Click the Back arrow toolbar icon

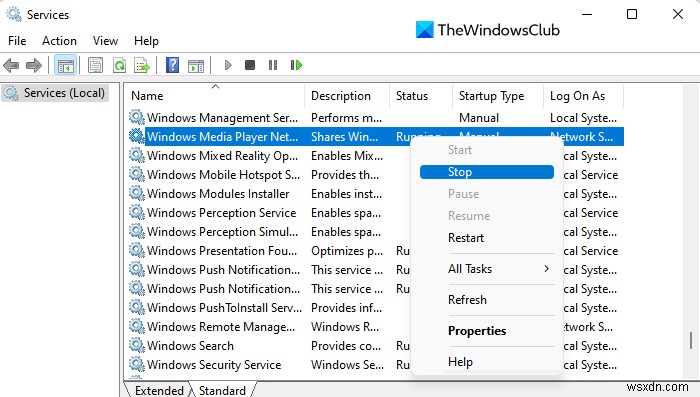tap(11, 66)
